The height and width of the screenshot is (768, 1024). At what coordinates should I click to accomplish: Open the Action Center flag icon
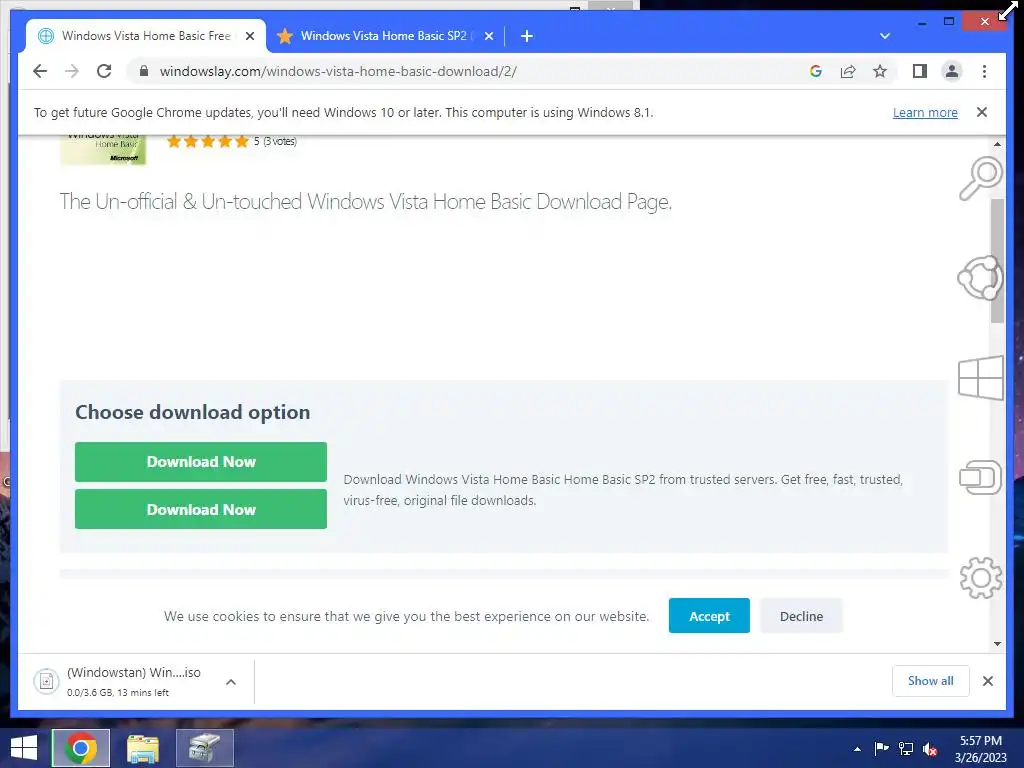pyautogui.click(x=881, y=748)
